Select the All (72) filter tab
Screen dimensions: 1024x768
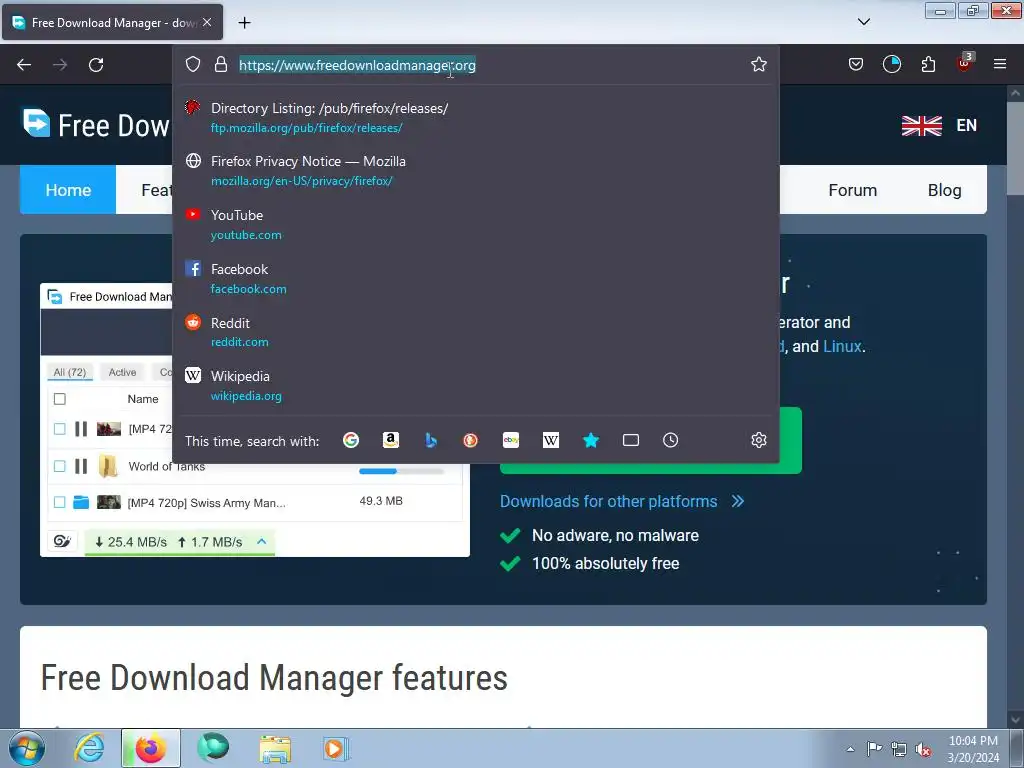(69, 372)
